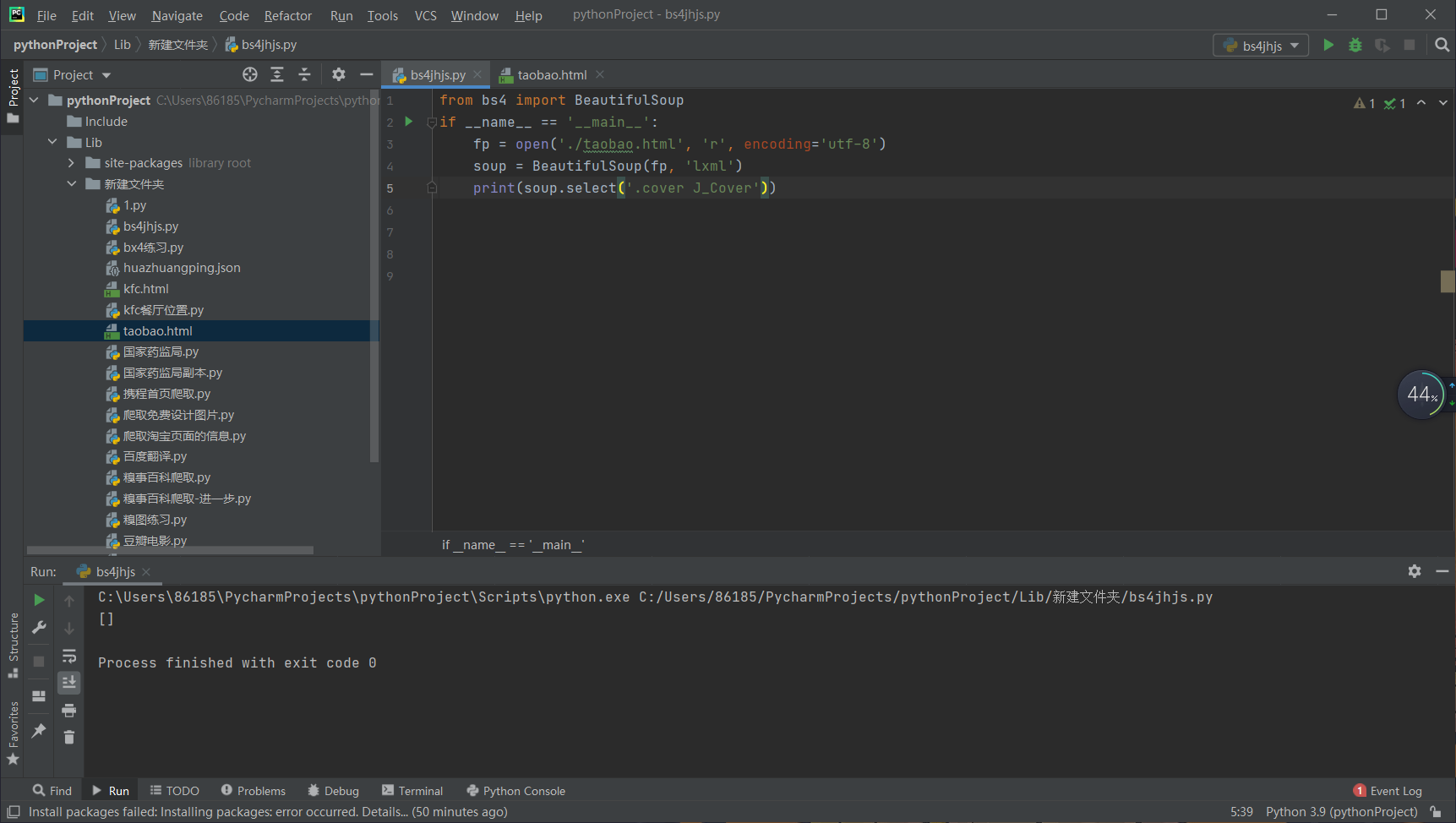The height and width of the screenshot is (823, 1456).
Task: Run bs4jhjs with the green Run button
Action: pyautogui.click(x=1328, y=45)
